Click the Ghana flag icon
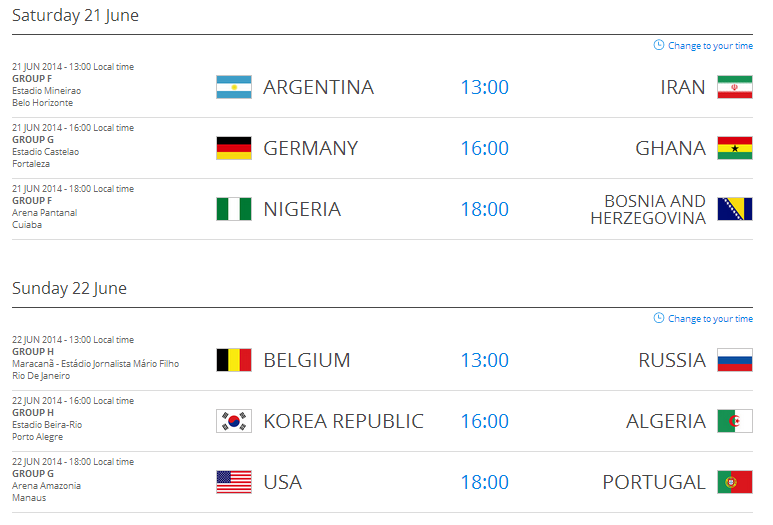773x525 pixels. pyautogui.click(x=735, y=148)
